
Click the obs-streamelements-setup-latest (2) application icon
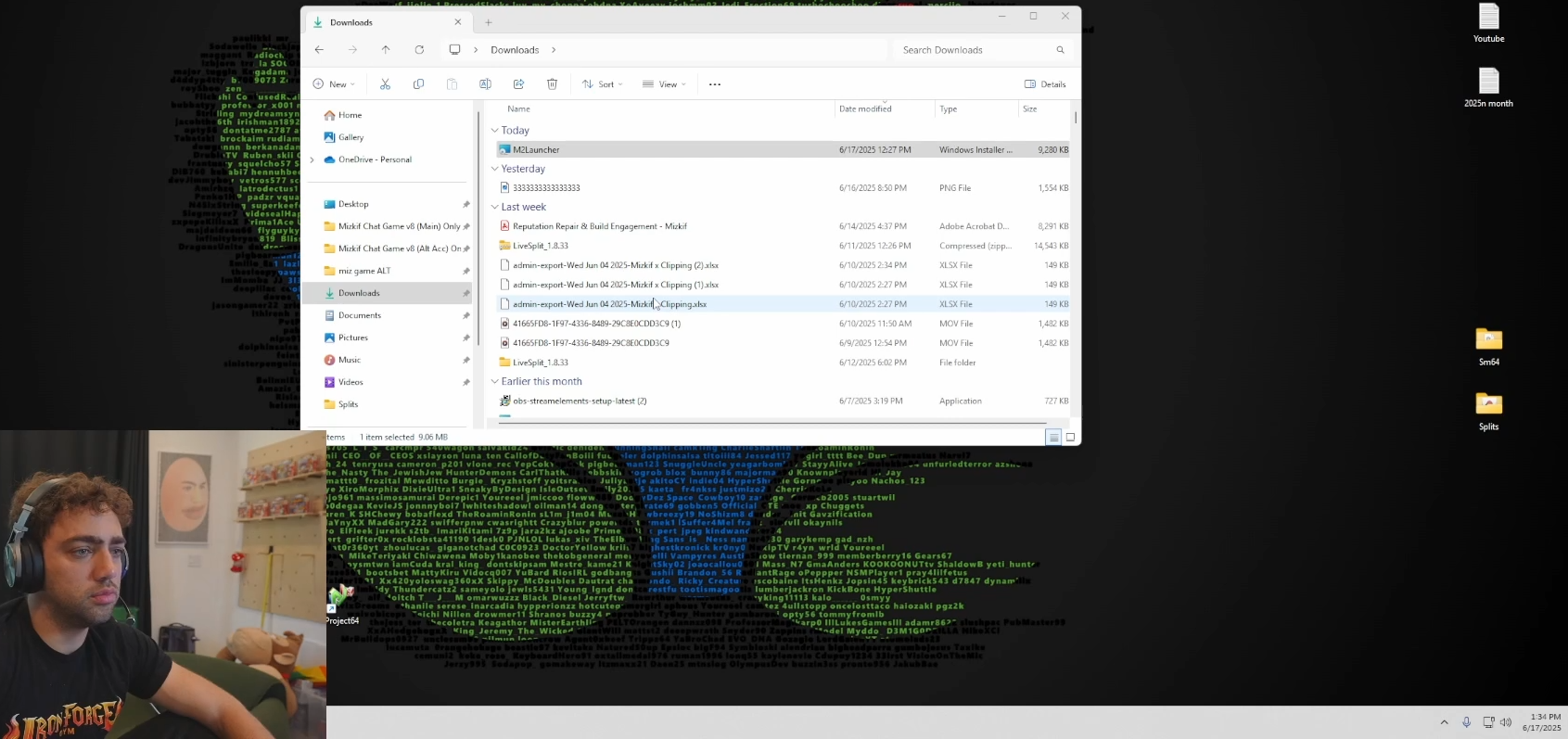tap(504, 401)
